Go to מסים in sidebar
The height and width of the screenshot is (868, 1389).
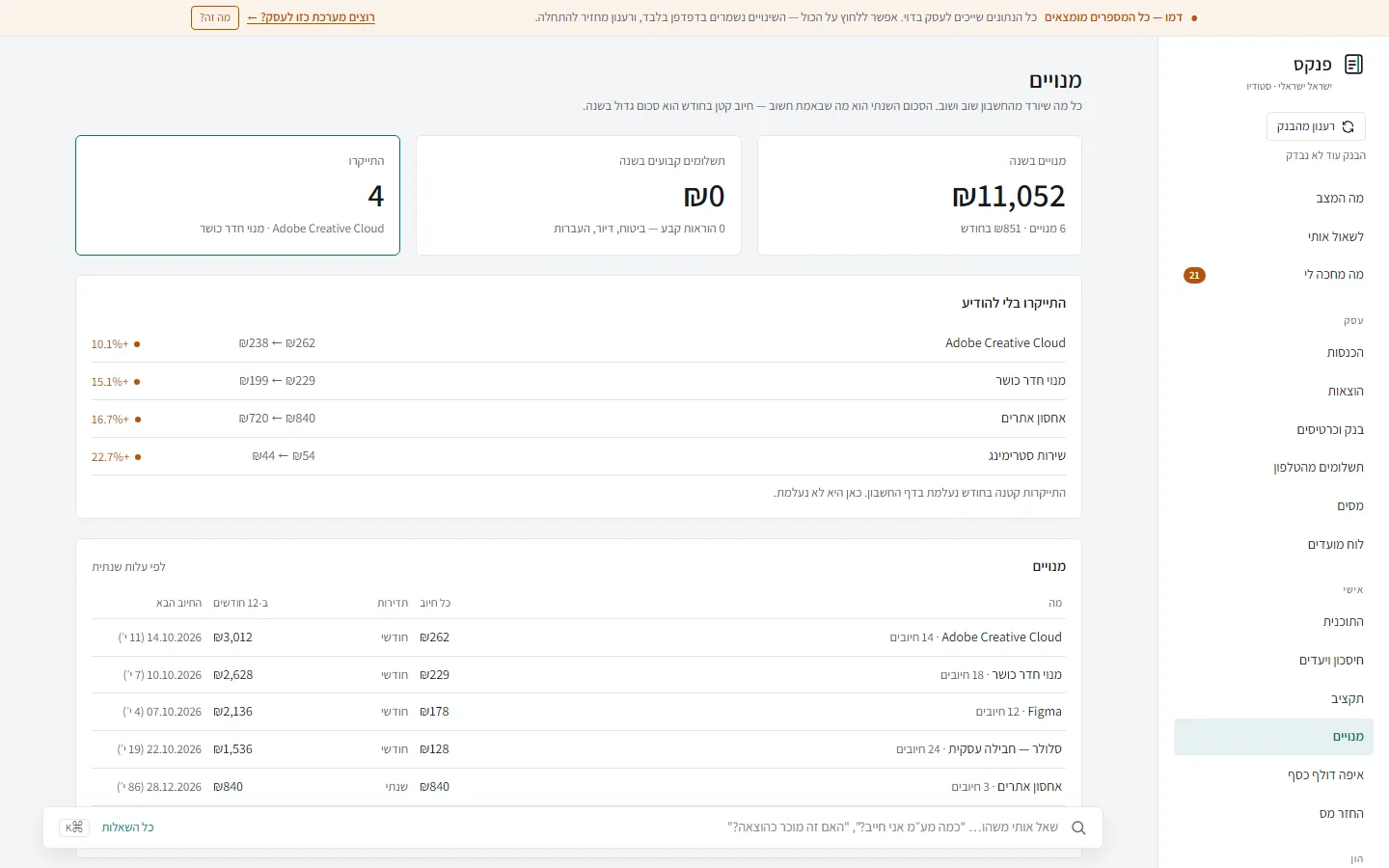click(x=1273, y=506)
